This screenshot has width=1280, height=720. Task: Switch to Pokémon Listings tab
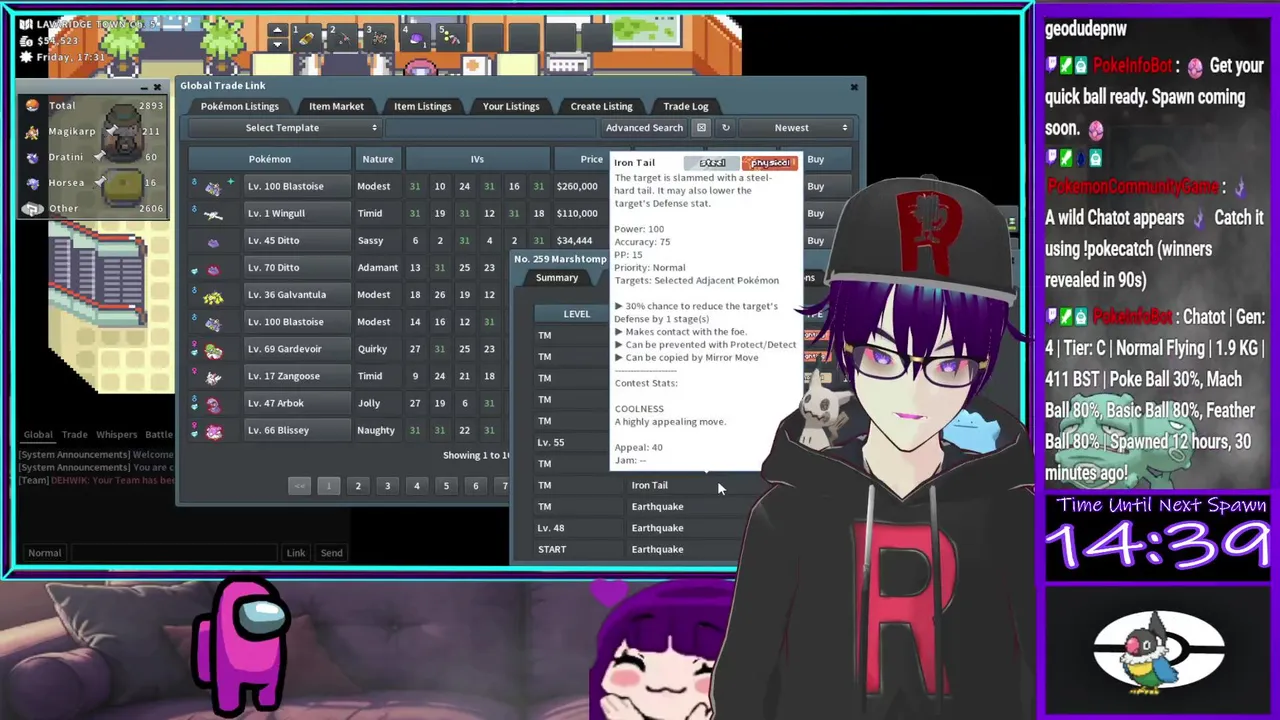tap(240, 106)
